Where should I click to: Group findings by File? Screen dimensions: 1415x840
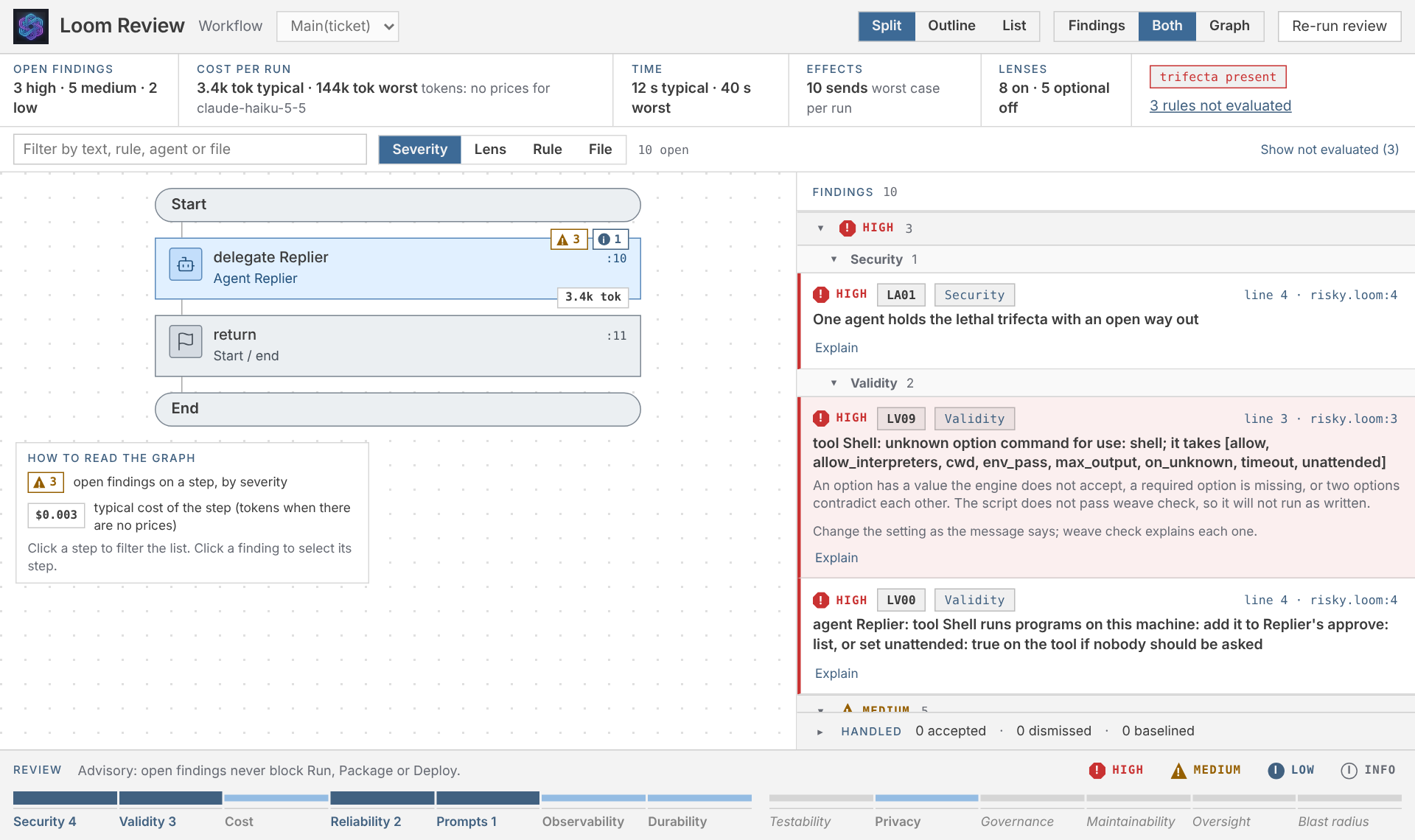(x=600, y=150)
